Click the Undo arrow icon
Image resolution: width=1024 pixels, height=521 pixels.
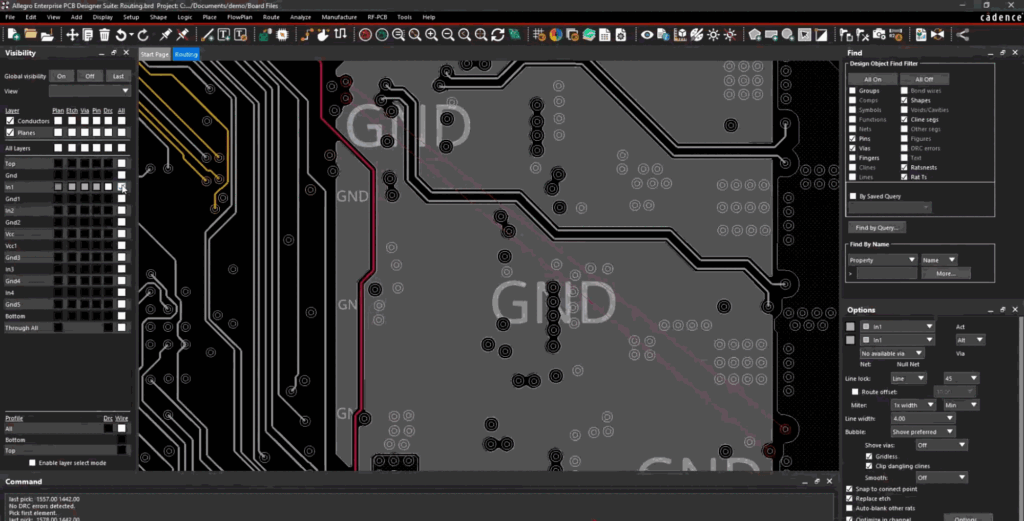(x=120, y=35)
